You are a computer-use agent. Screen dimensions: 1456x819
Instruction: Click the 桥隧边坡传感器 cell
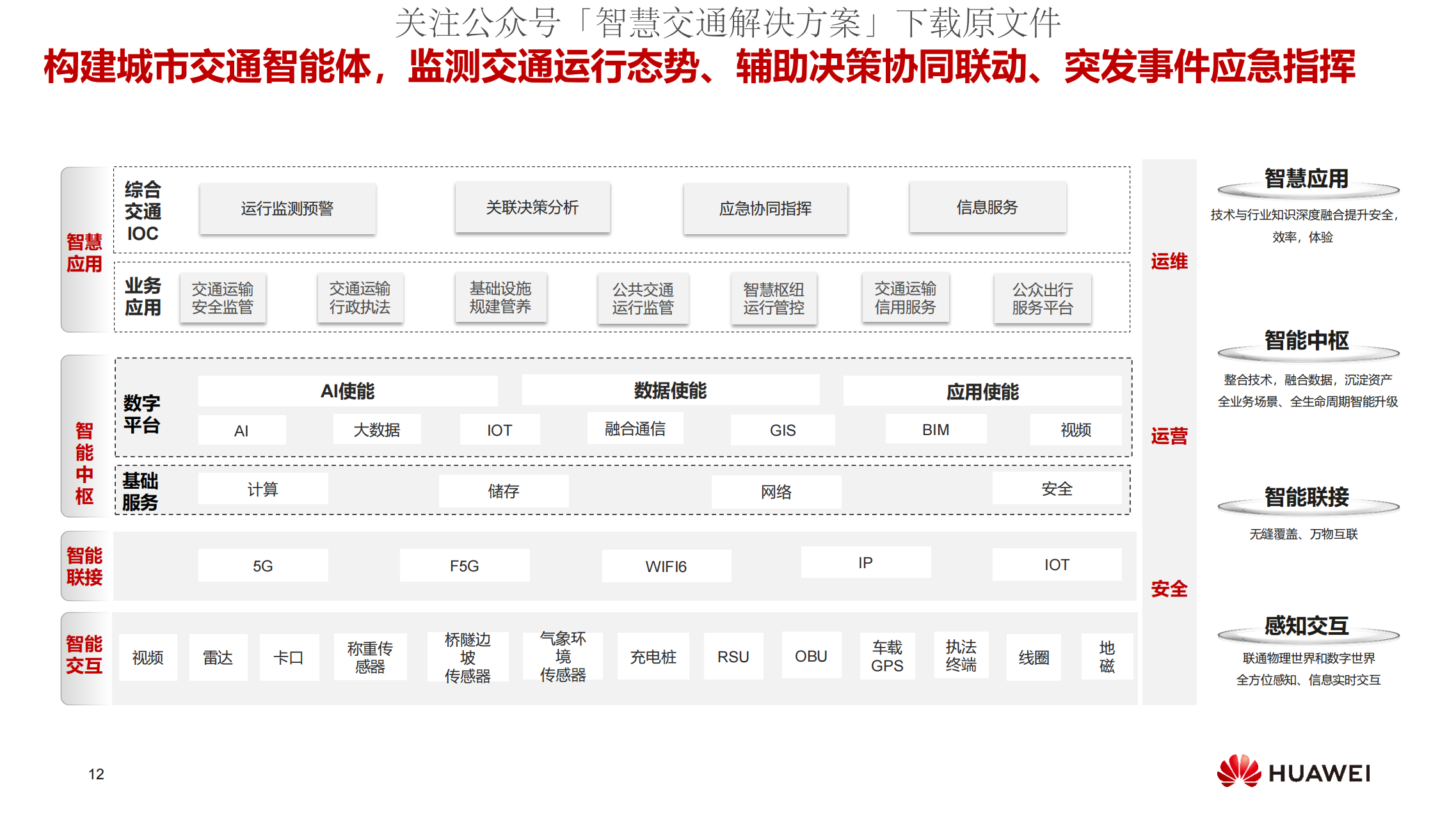click(x=468, y=656)
